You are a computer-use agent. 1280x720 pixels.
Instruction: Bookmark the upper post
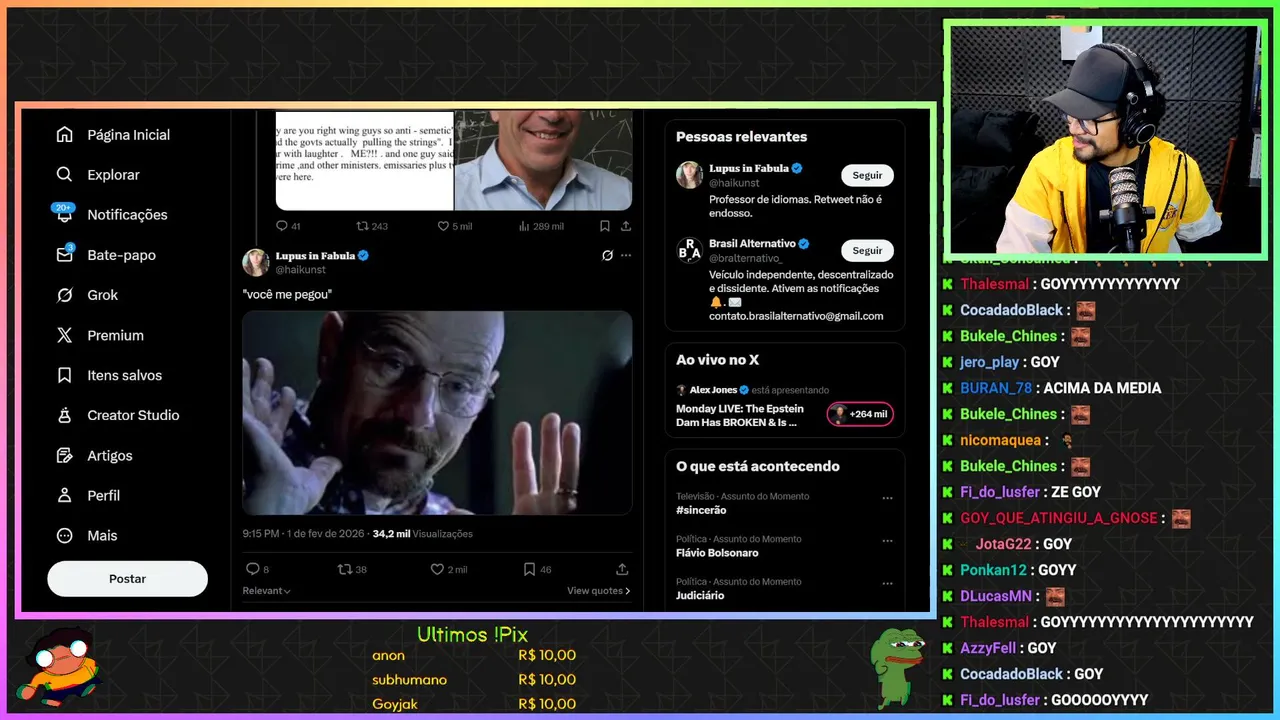click(x=605, y=226)
